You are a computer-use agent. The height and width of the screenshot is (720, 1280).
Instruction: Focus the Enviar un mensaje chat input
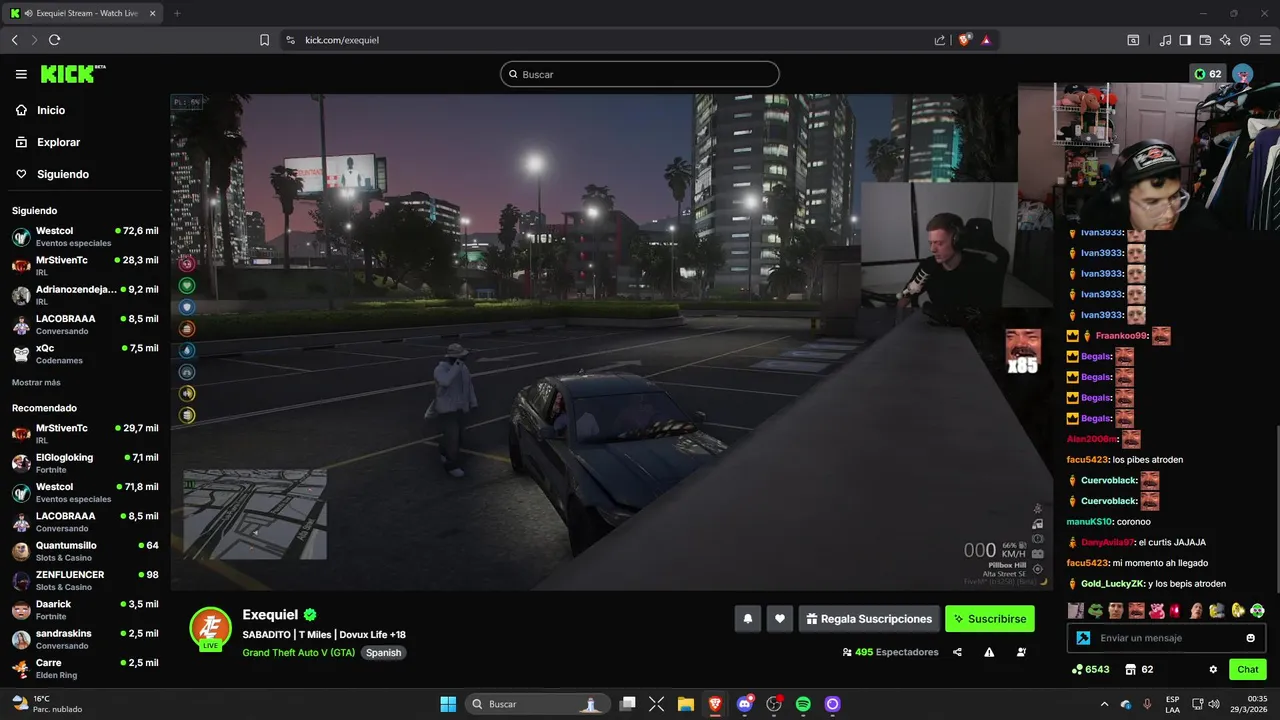coord(1167,638)
